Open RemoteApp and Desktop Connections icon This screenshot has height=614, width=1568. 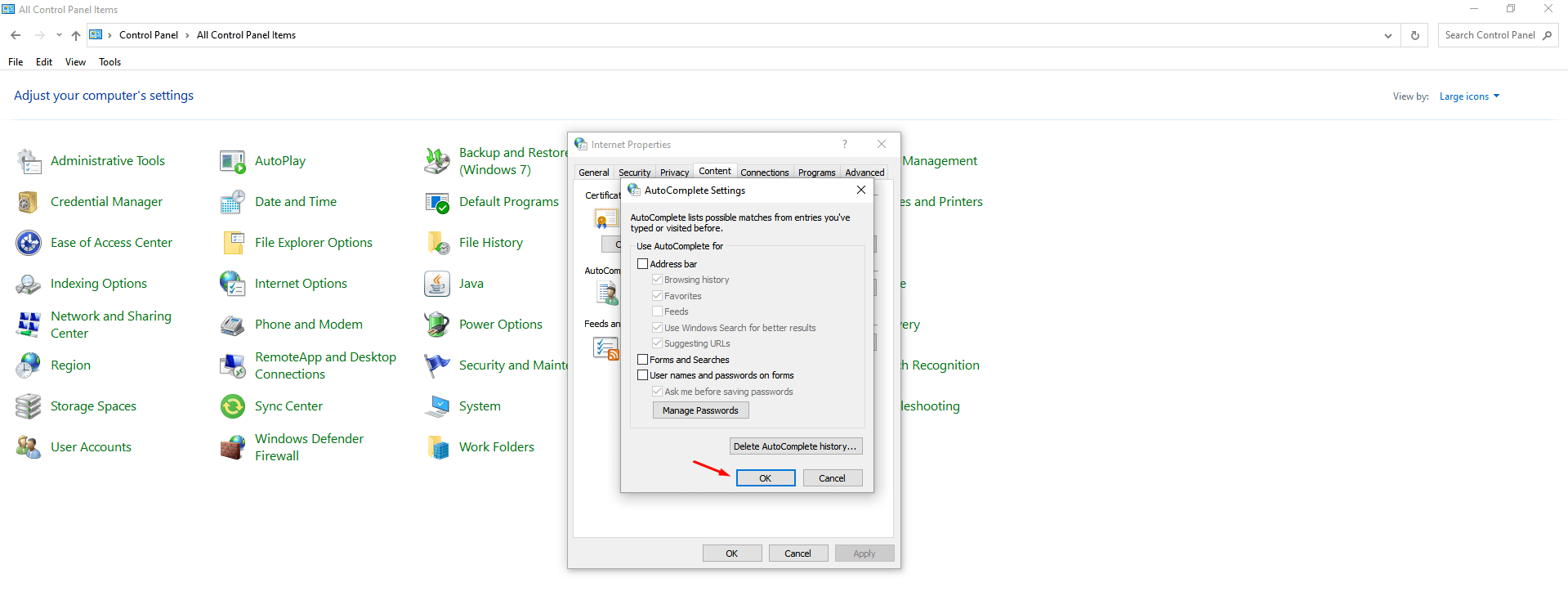[233, 365]
